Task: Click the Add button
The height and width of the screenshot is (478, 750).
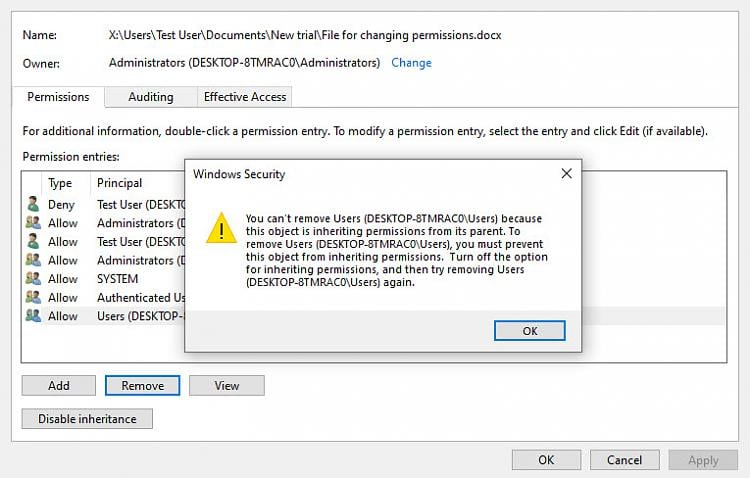Action: [59, 385]
